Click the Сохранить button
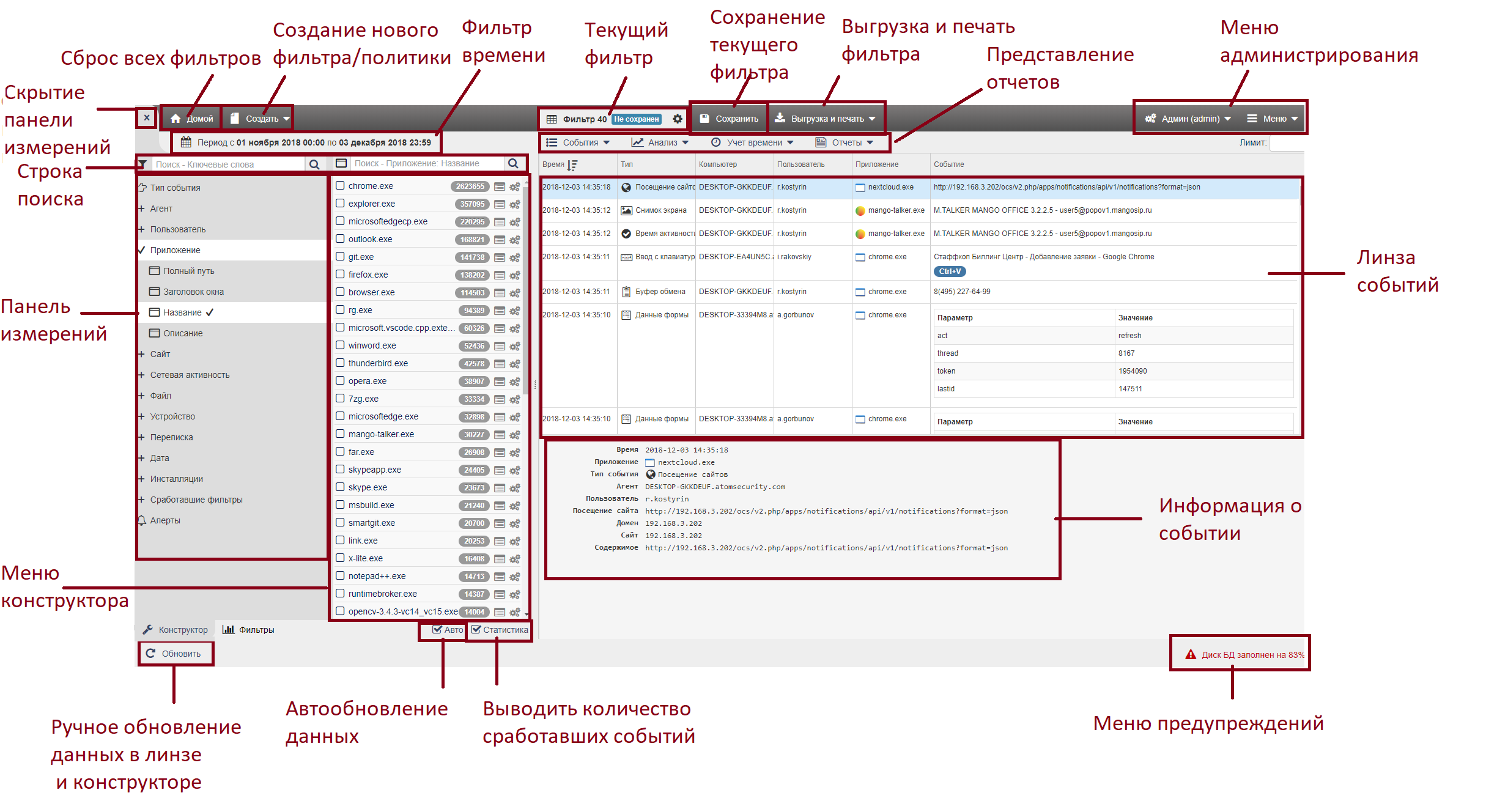 click(729, 119)
